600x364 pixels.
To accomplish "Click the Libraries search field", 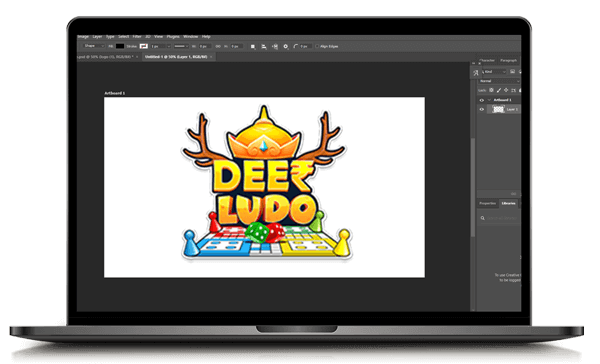I will pyautogui.click(x=499, y=218).
